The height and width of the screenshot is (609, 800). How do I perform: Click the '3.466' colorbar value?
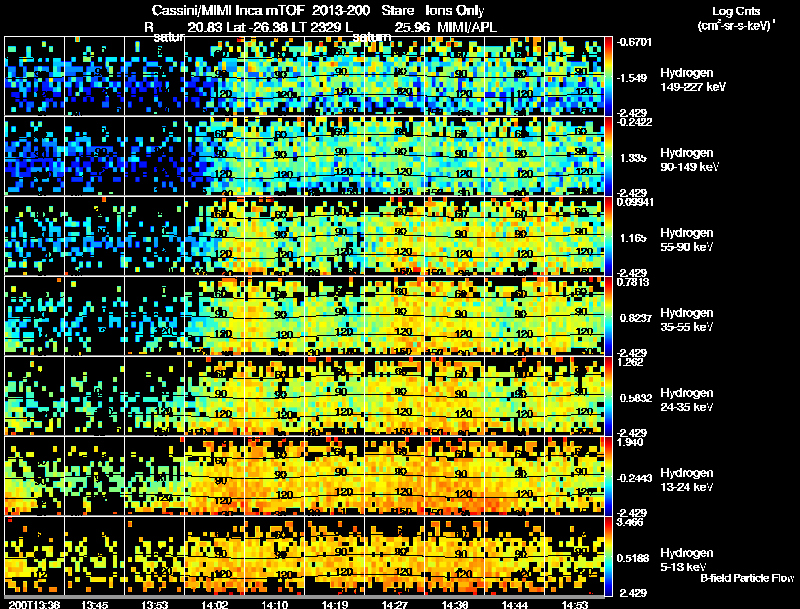coord(630,522)
